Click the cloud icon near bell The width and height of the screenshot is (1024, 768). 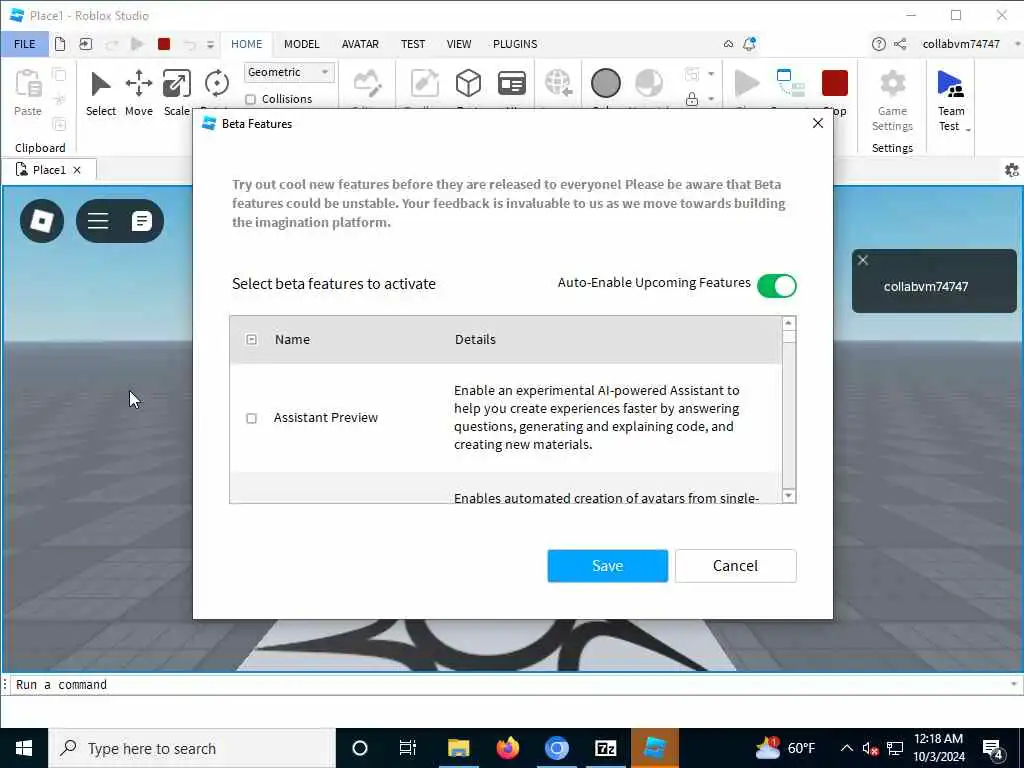click(x=728, y=44)
